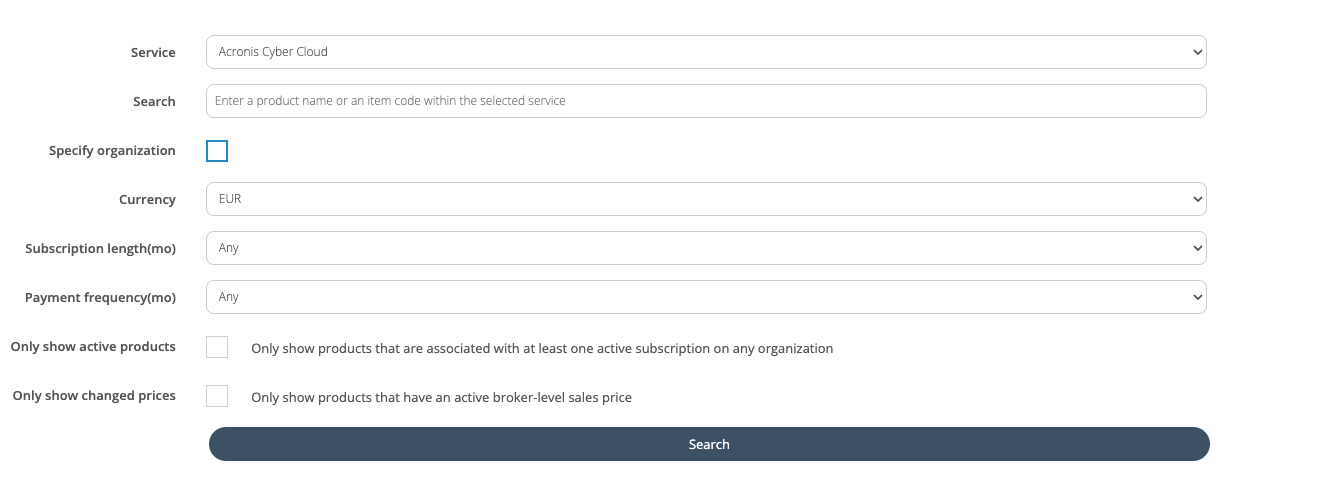Click the Service field label
The image size is (1344, 490).
[153, 52]
